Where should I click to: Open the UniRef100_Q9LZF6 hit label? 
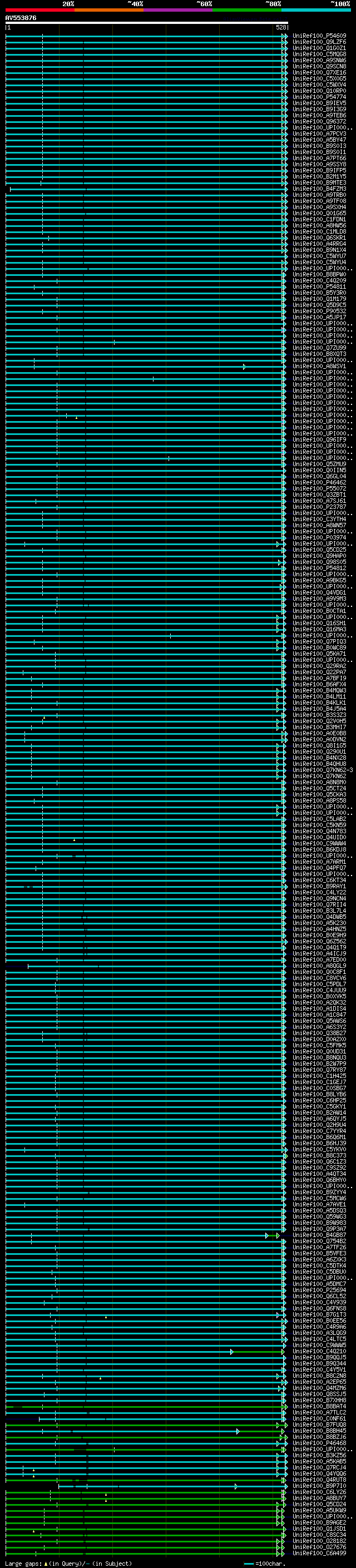pyautogui.click(x=319, y=42)
